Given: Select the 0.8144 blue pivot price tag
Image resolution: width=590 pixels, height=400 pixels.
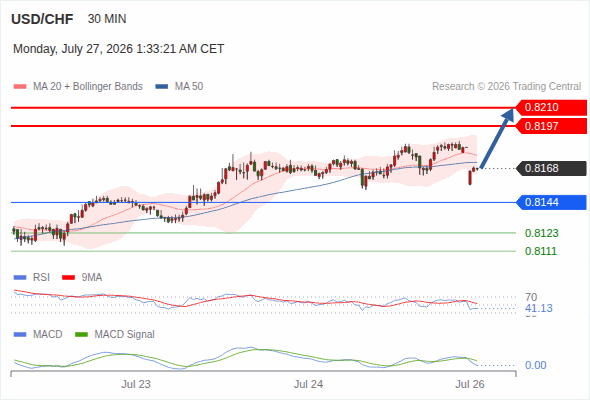Looking at the screenshot, I should coord(551,202).
